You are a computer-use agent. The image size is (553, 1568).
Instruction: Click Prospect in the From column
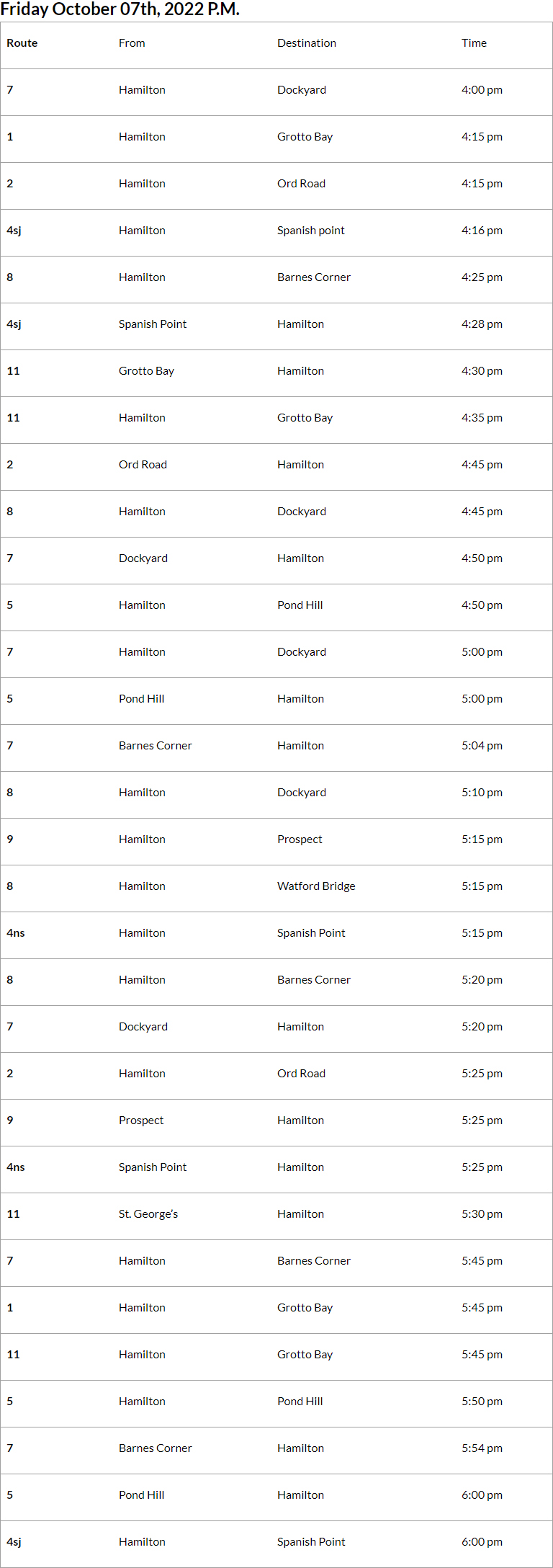141,1121
